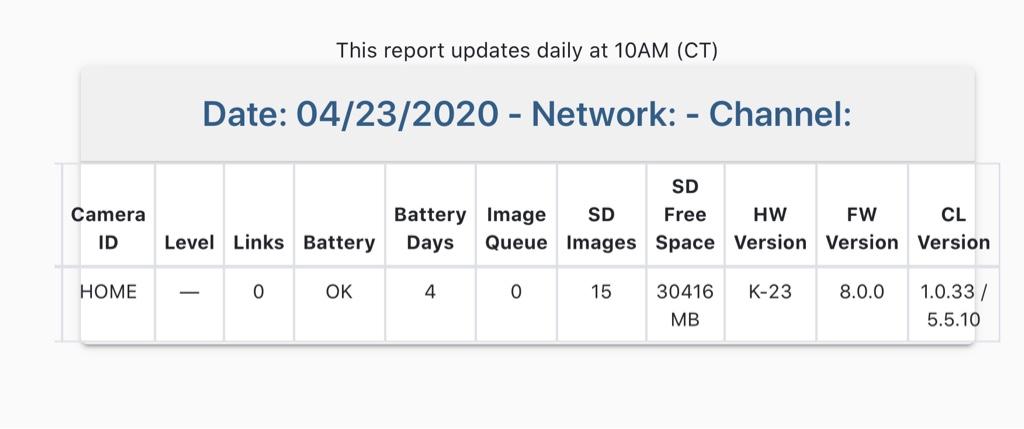The image size is (1024, 429).
Task: Select the 8.0.0 firmware version cell
Action: coord(862,291)
